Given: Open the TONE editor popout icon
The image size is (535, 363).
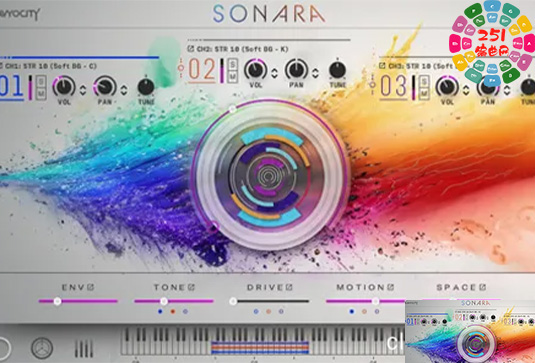Looking at the screenshot, I should coord(191,287).
